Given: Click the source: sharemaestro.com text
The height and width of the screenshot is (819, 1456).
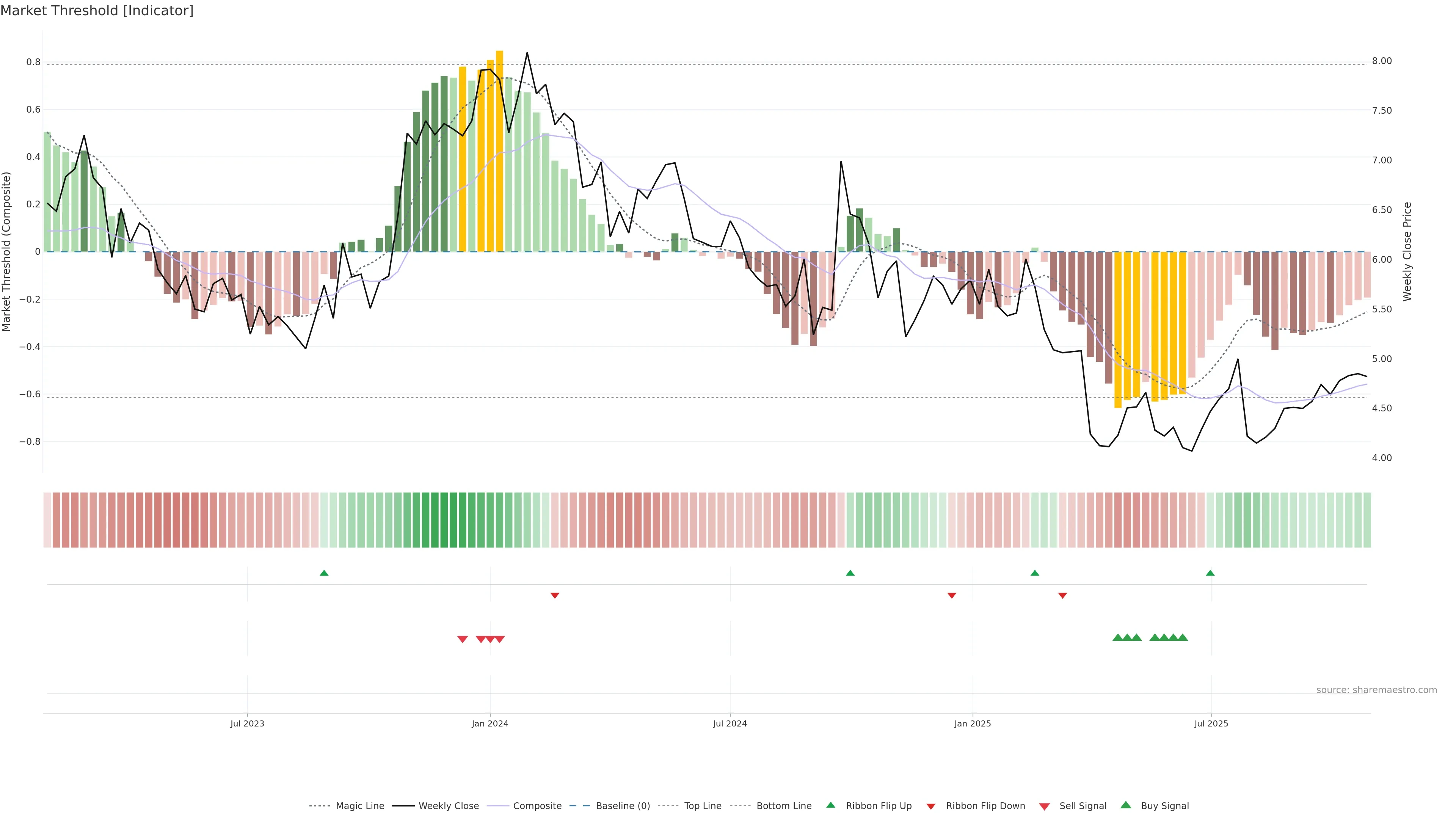Looking at the screenshot, I should tap(1376, 690).
